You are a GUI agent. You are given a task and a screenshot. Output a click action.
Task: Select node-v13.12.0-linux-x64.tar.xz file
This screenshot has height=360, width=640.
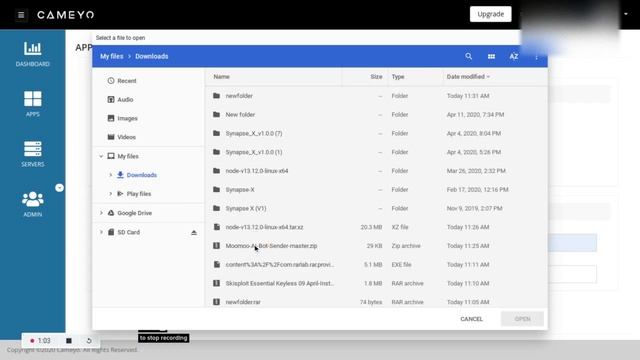[x=376, y=227]
